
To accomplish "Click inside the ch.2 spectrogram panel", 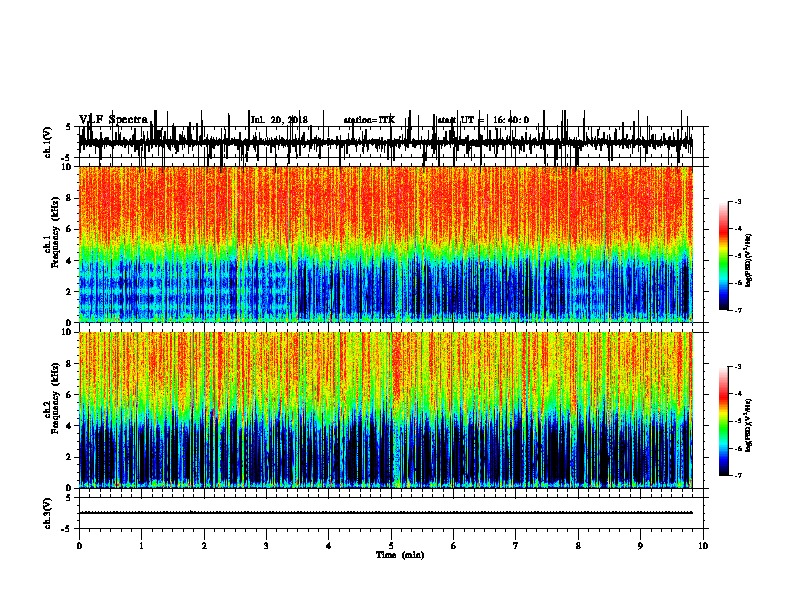I will tap(385, 410).
